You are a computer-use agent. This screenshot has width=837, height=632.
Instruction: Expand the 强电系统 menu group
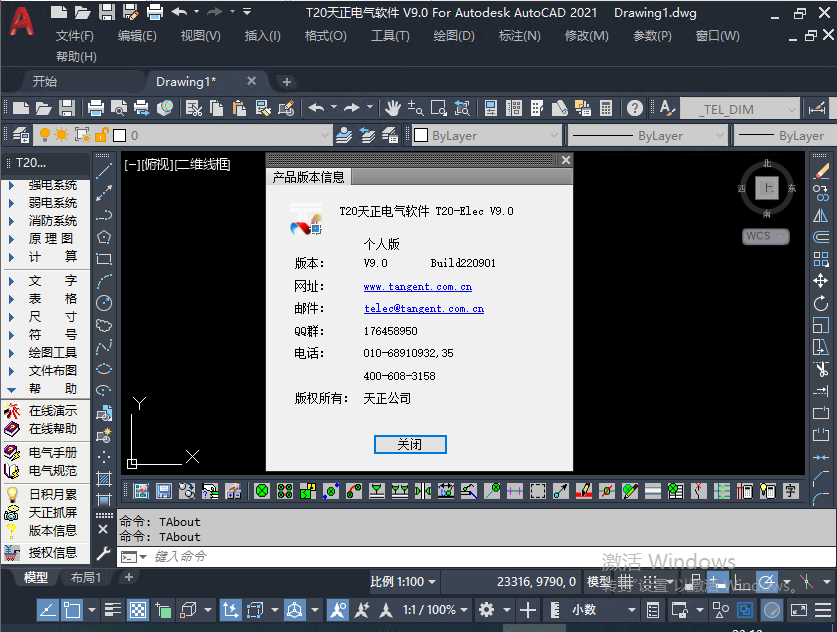43,185
